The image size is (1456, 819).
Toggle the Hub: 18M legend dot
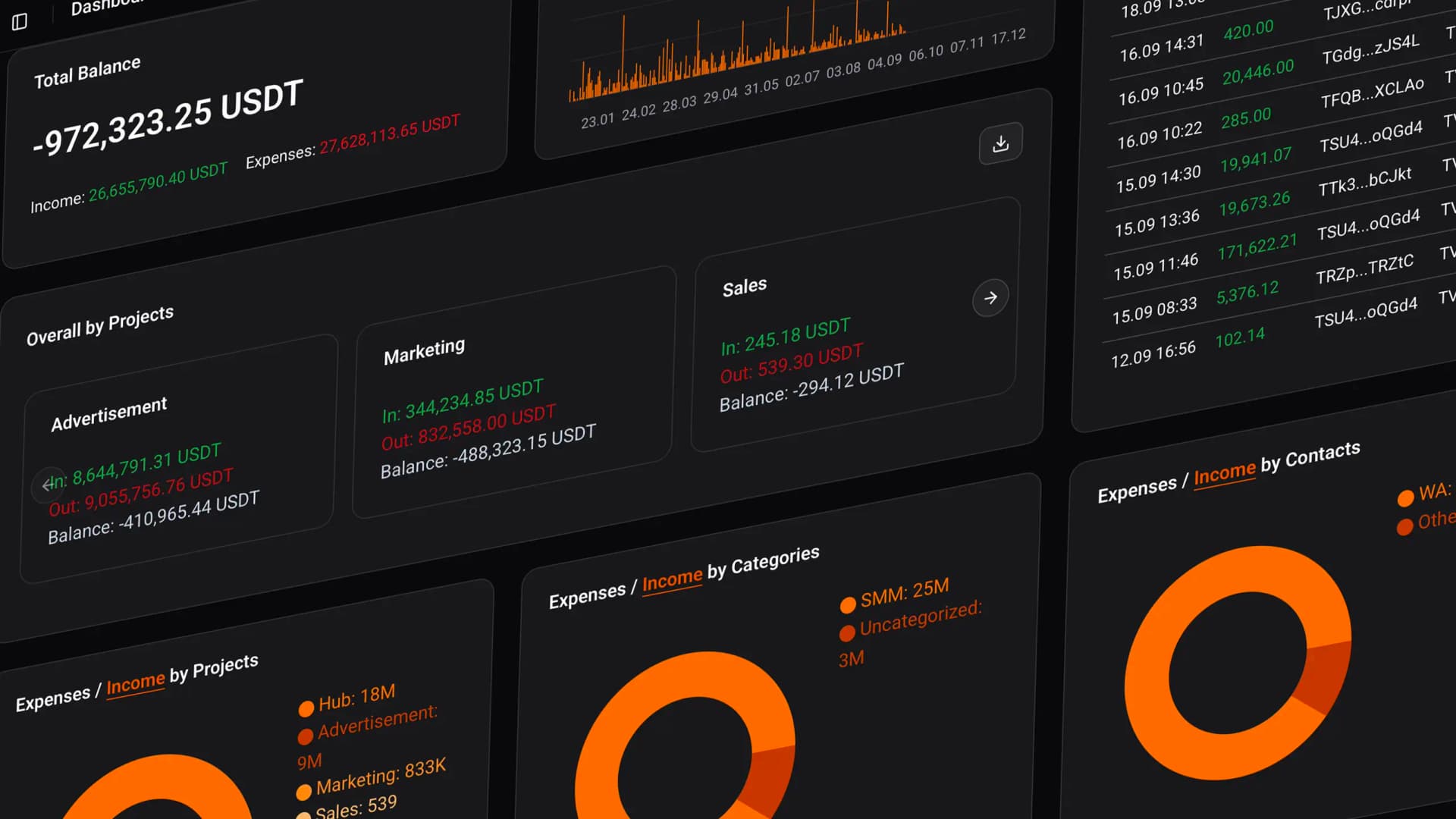(306, 708)
